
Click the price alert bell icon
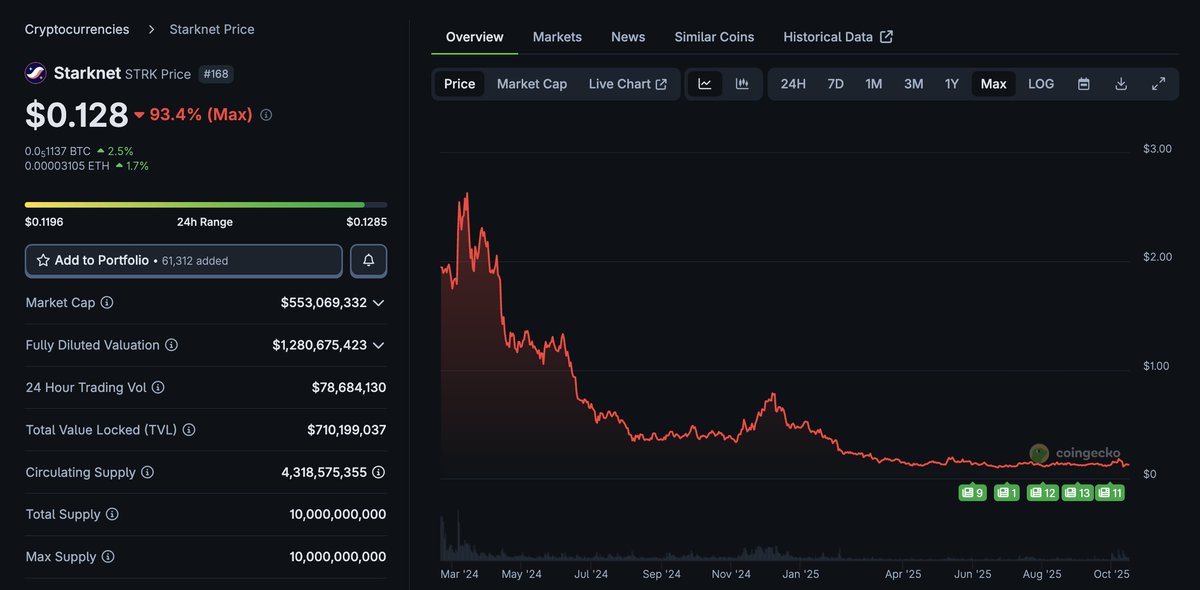pyautogui.click(x=368, y=260)
